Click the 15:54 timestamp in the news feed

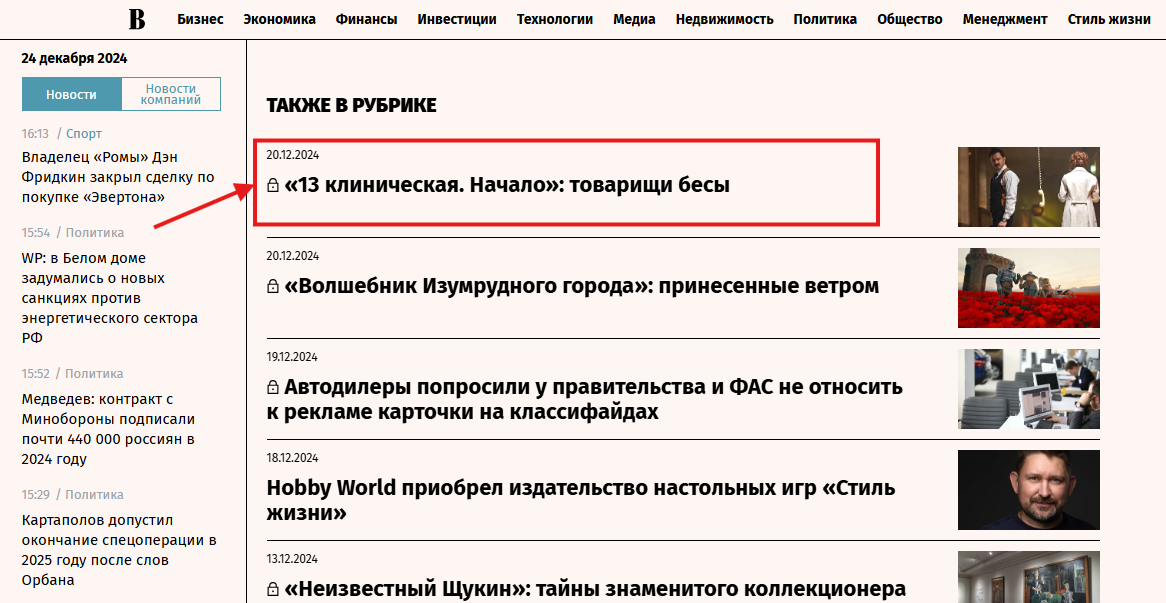36,233
